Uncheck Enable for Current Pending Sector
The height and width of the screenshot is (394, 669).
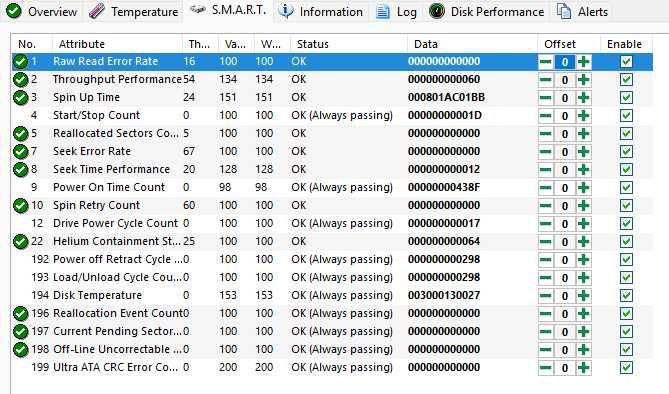click(626, 332)
